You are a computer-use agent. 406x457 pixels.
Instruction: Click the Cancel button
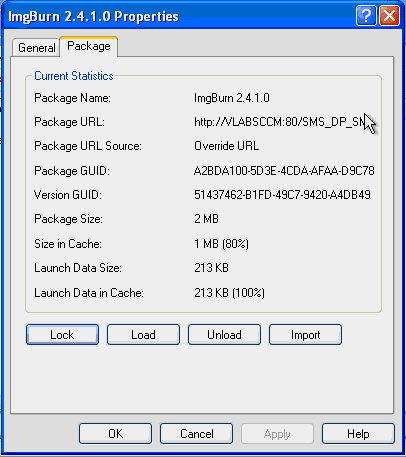(x=196, y=434)
